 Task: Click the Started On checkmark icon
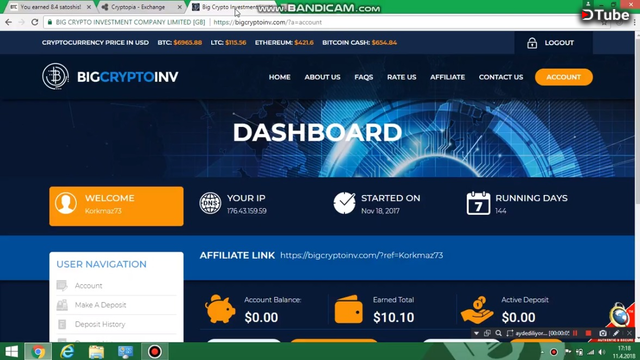click(x=344, y=203)
